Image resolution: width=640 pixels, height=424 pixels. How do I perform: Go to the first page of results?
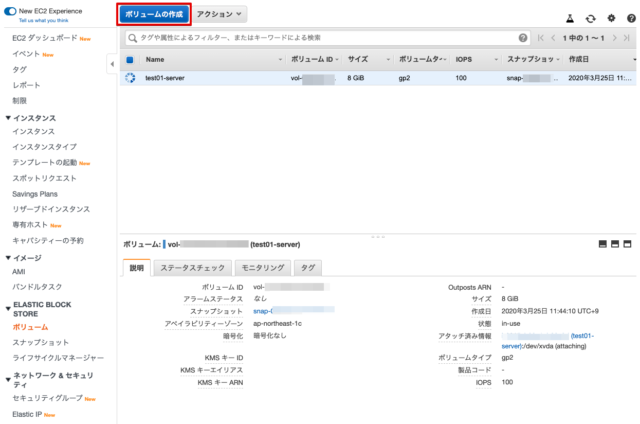(541, 38)
